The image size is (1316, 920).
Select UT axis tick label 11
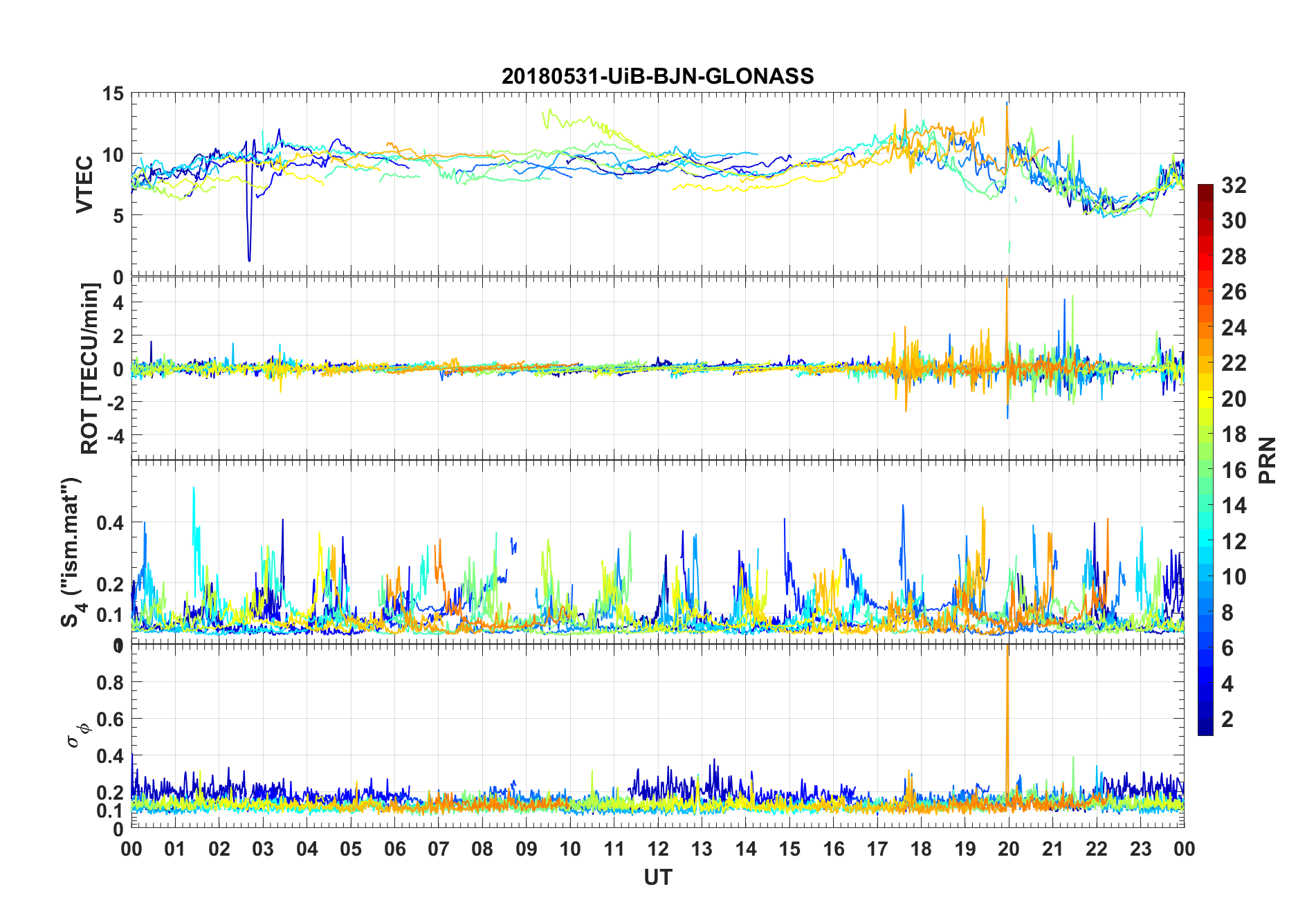(x=614, y=849)
